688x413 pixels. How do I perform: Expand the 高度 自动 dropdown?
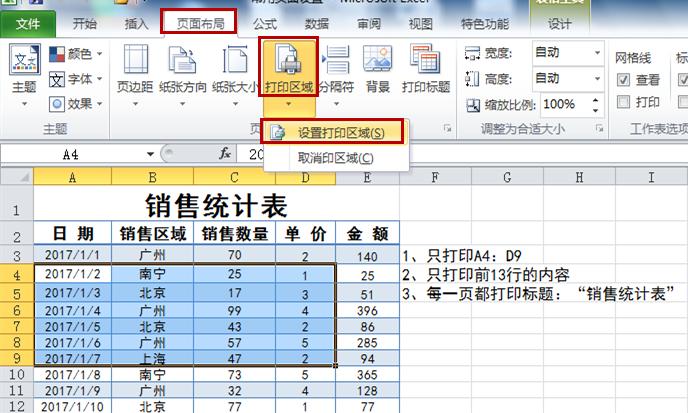[597, 79]
